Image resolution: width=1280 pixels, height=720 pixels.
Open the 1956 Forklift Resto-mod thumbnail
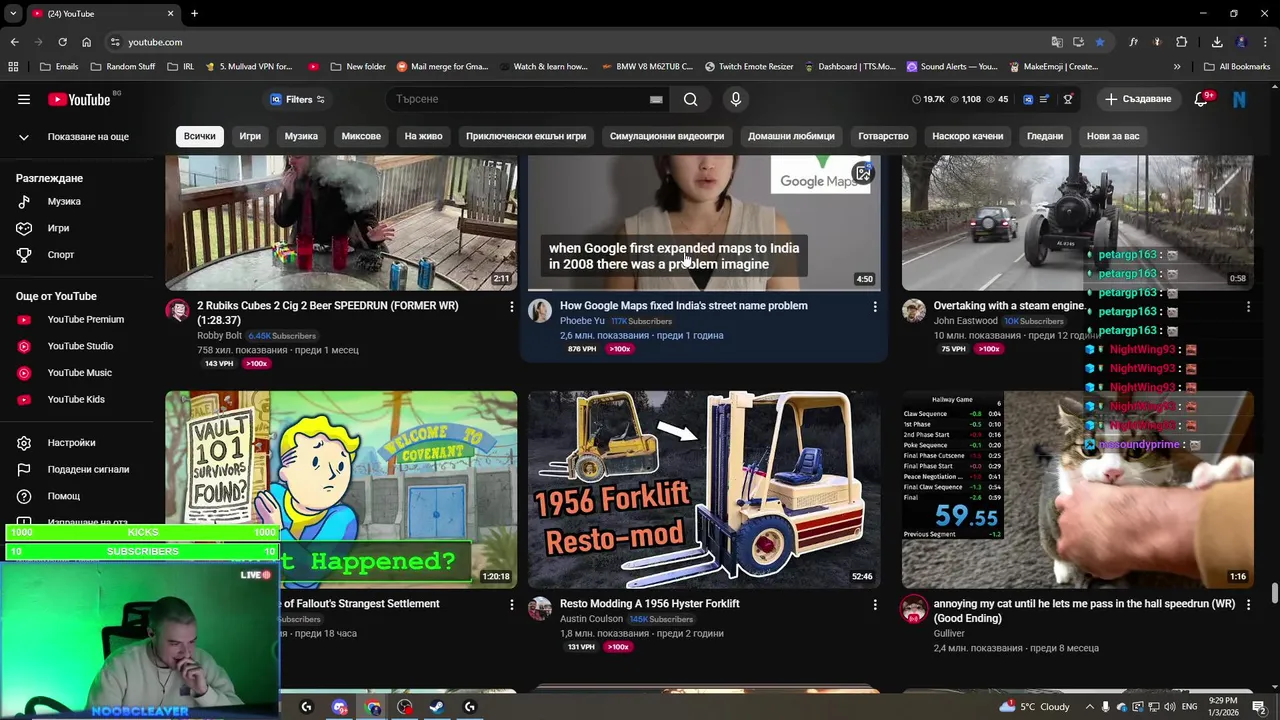click(704, 489)
